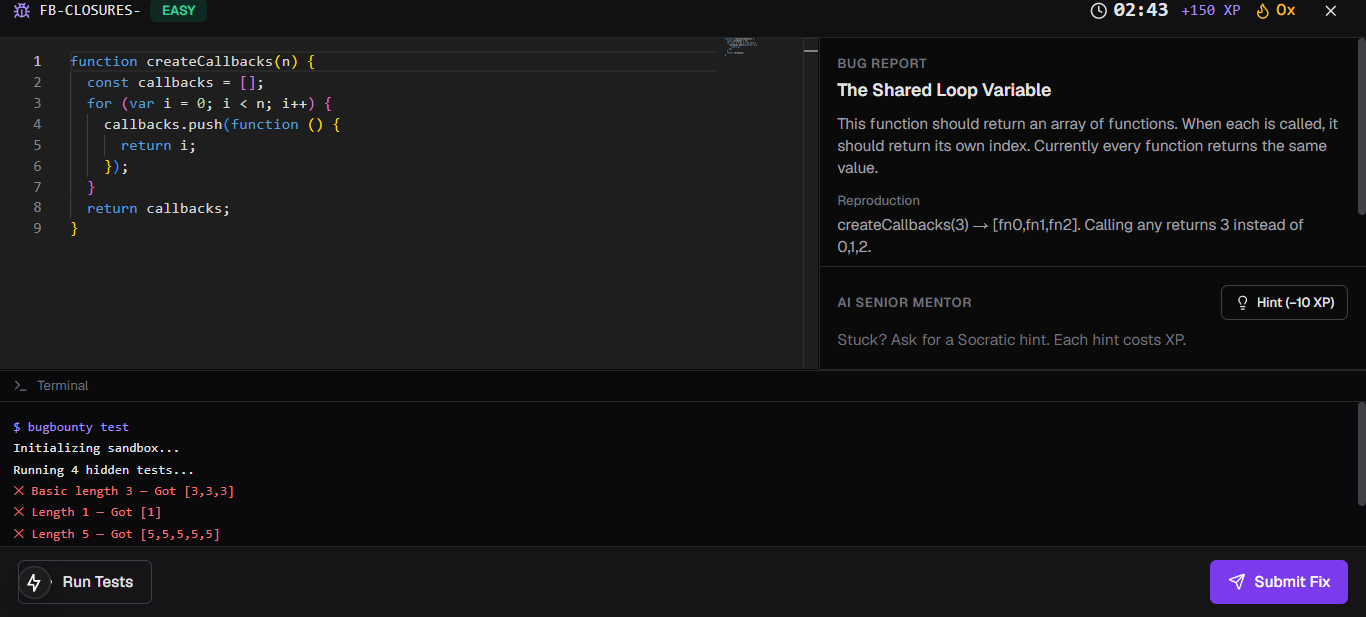The height and width of the screenshot is (617, 1366).
Task: Click the terminal prompt icon
Action: pos(20,385)
